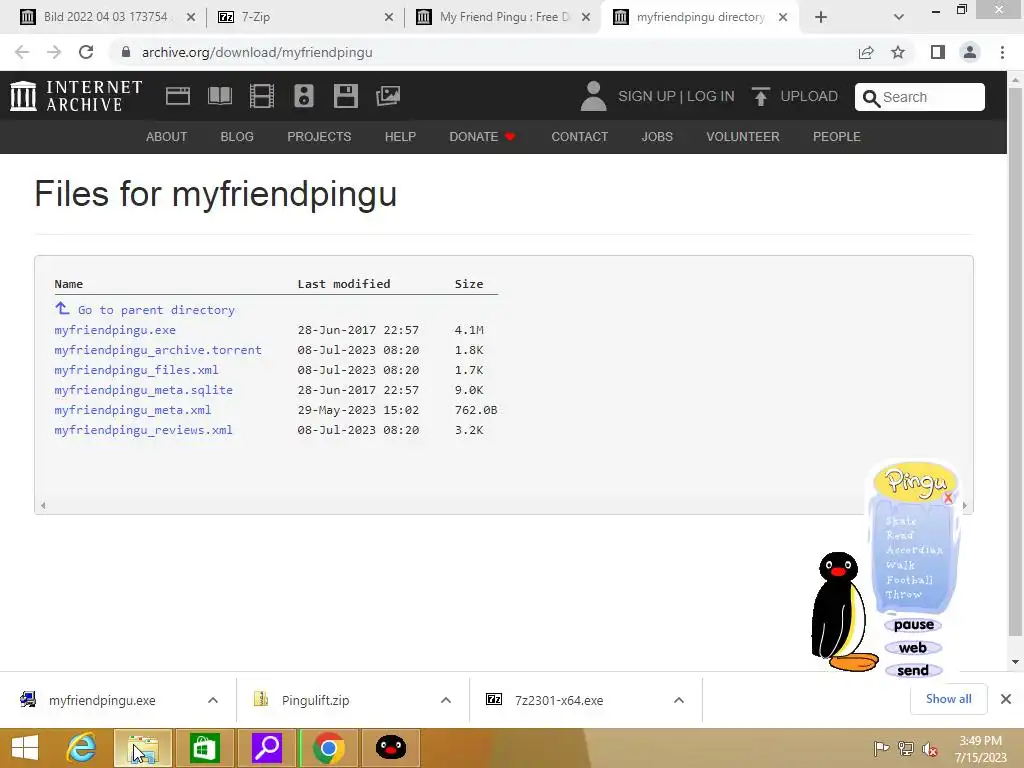Open myfriendpingu_archive.torrent link
The width and height of the screenshot is (1024, 768).
(x=158, y=350)
